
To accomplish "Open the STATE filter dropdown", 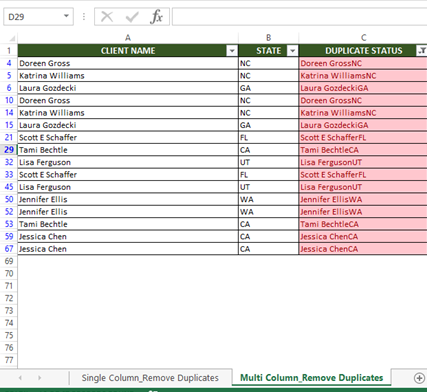I will 292,51.
